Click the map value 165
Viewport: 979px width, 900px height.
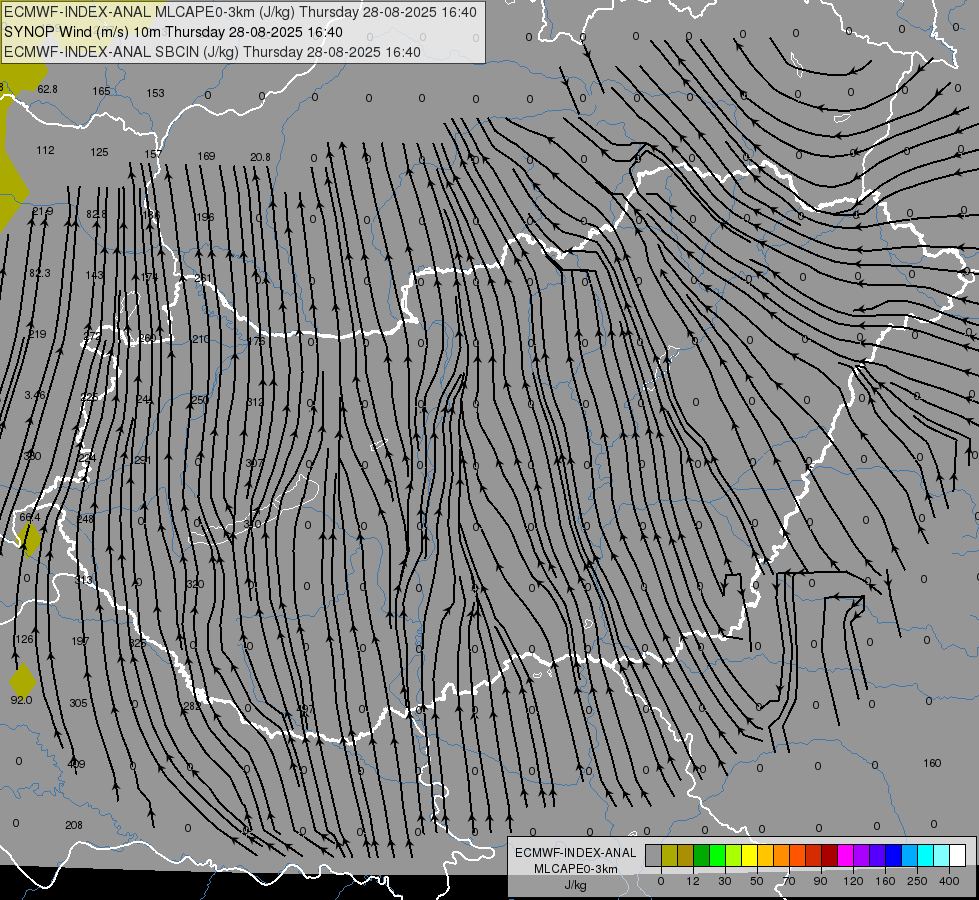point(101,91)
